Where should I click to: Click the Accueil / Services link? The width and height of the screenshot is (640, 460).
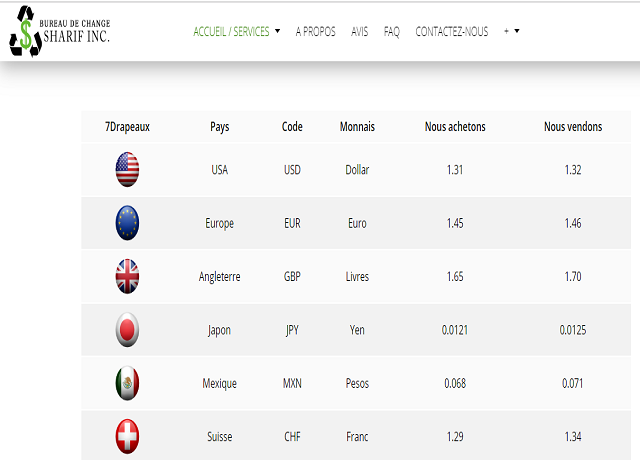click(231, 31)
